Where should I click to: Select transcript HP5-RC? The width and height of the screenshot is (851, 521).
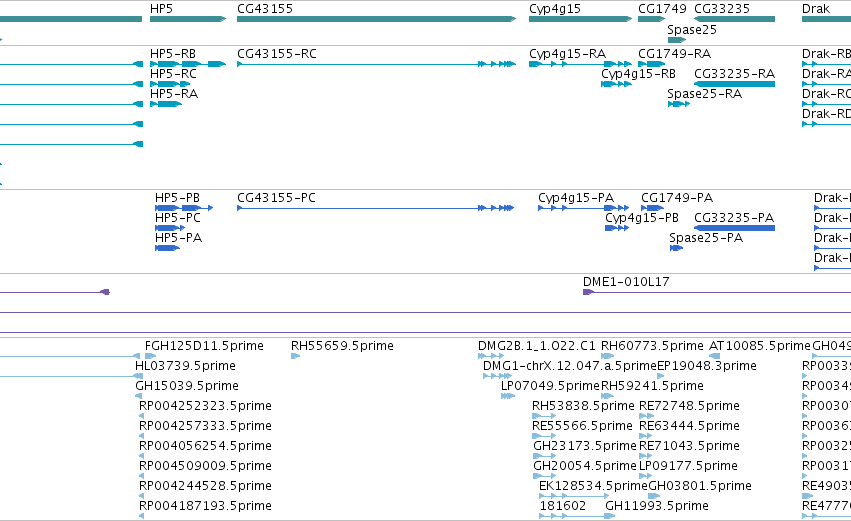[170, 84]
